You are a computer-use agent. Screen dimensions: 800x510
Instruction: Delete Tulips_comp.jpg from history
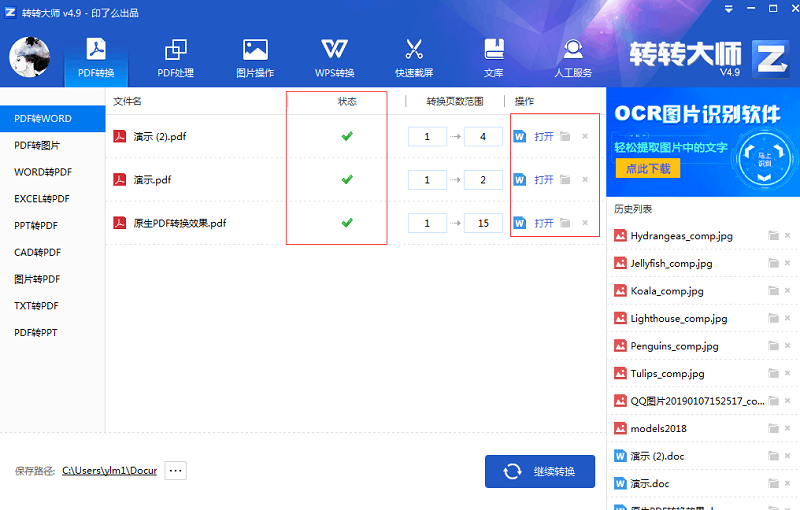pos(788,373)
